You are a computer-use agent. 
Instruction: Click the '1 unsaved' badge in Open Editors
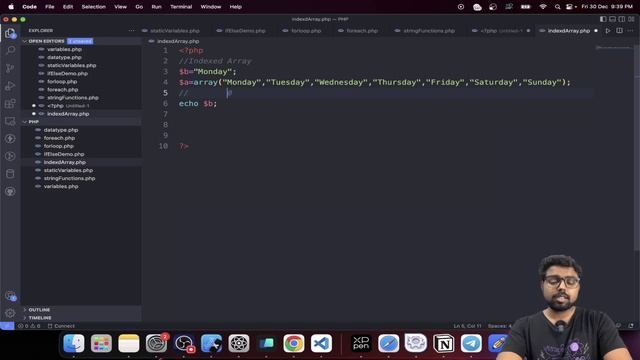80,41
